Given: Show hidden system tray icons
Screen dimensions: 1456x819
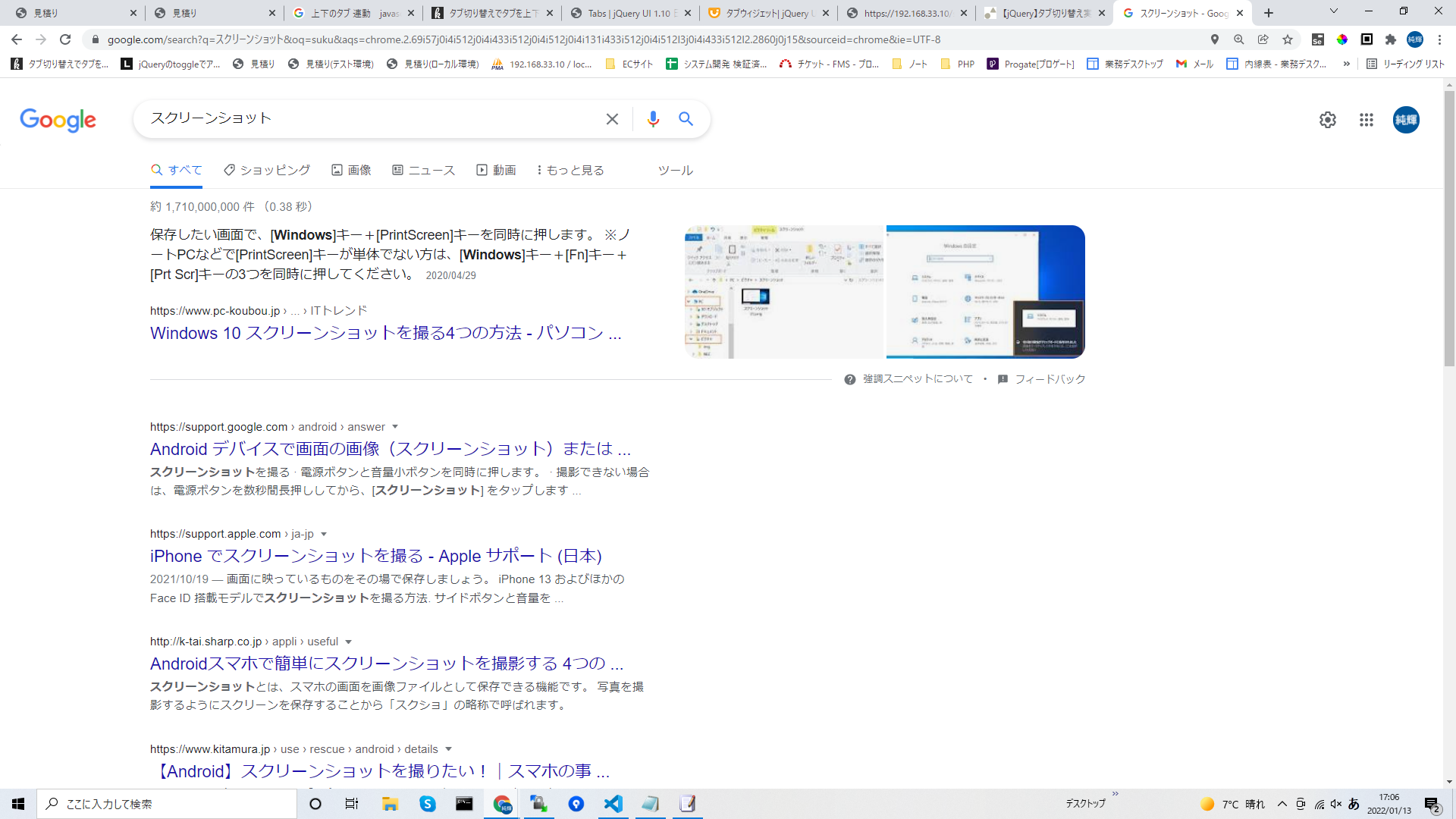Looking at the screenshot, I should 1282,804.
